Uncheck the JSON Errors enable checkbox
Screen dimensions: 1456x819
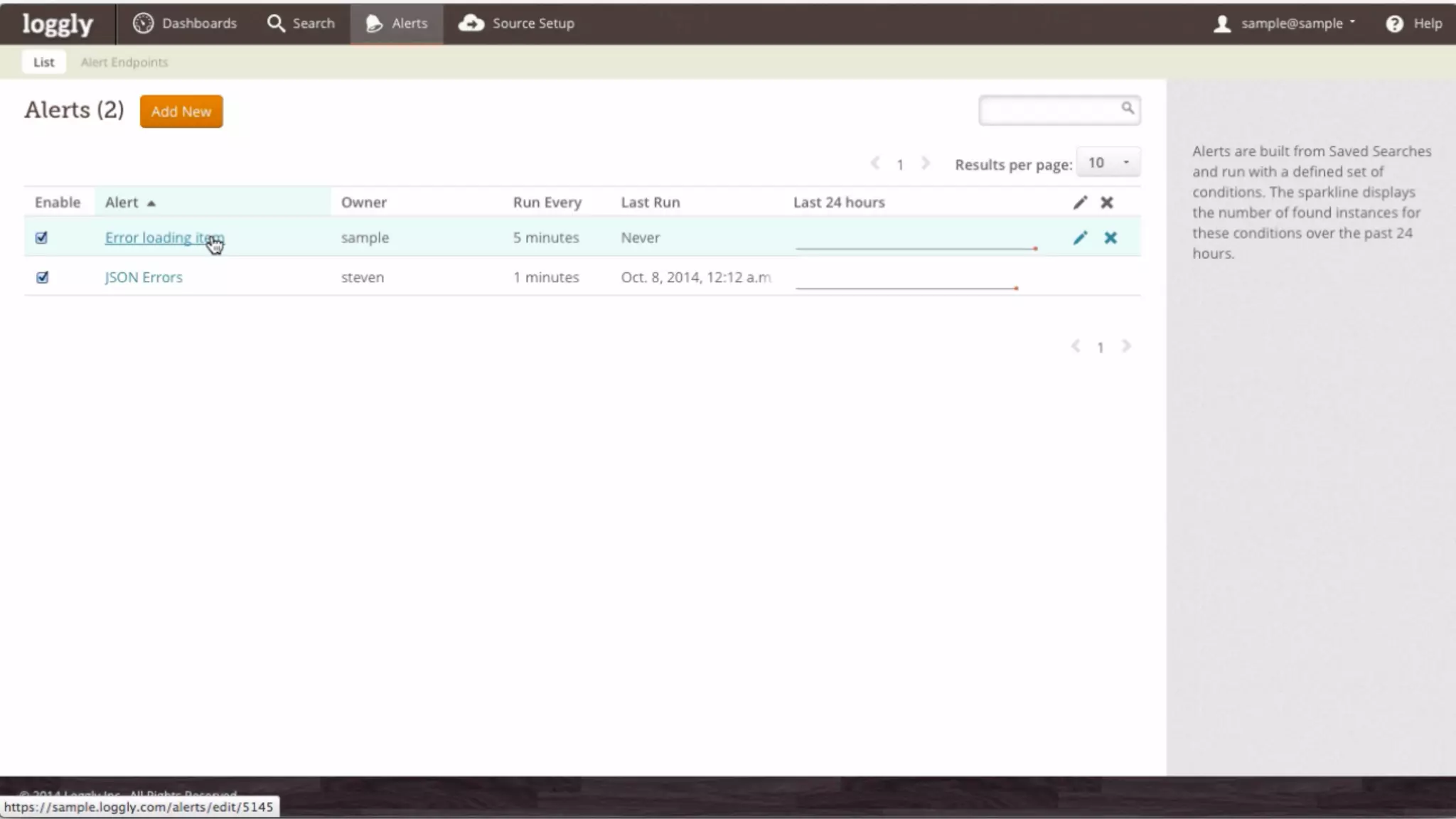click(43, 278)
